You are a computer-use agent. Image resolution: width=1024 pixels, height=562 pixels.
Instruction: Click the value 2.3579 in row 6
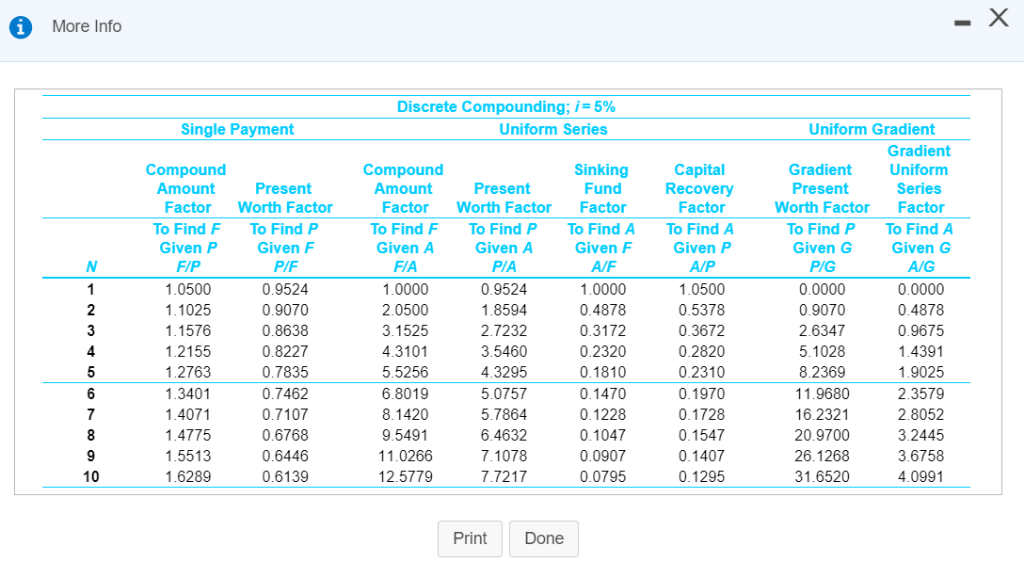tap(921, 394)
